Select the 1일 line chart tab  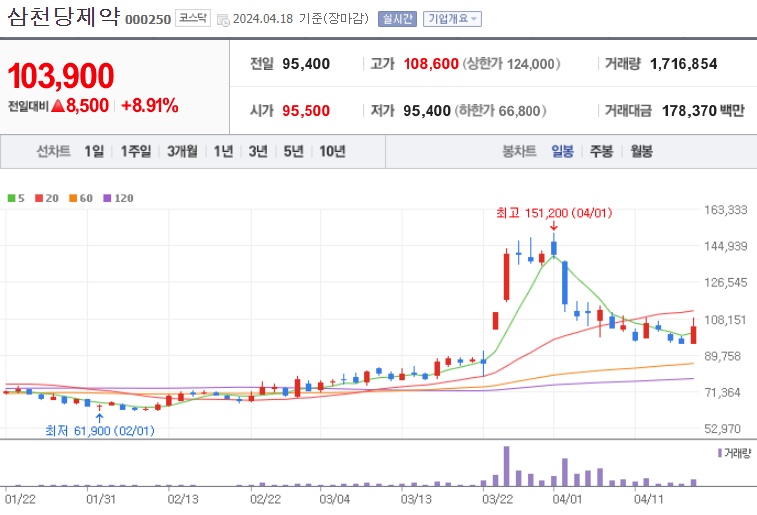click(x=94, y=152)
